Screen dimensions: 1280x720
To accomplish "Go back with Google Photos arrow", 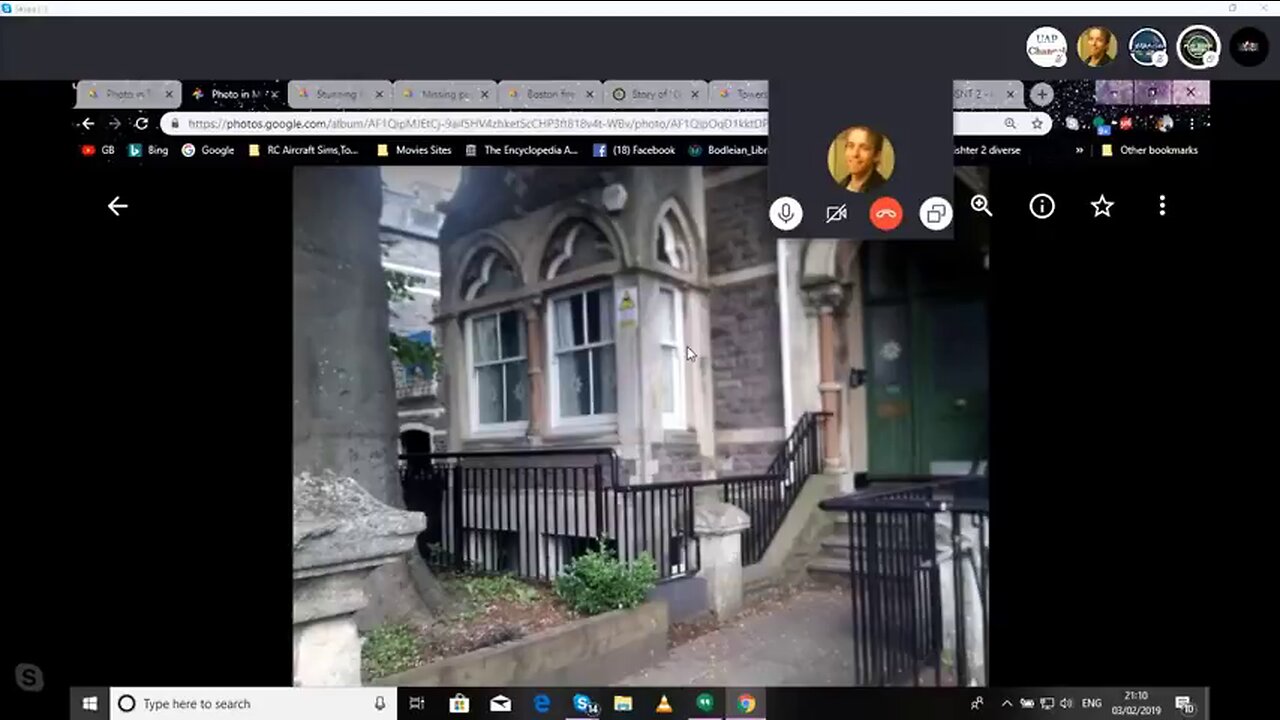I will (x=118, y=206).
